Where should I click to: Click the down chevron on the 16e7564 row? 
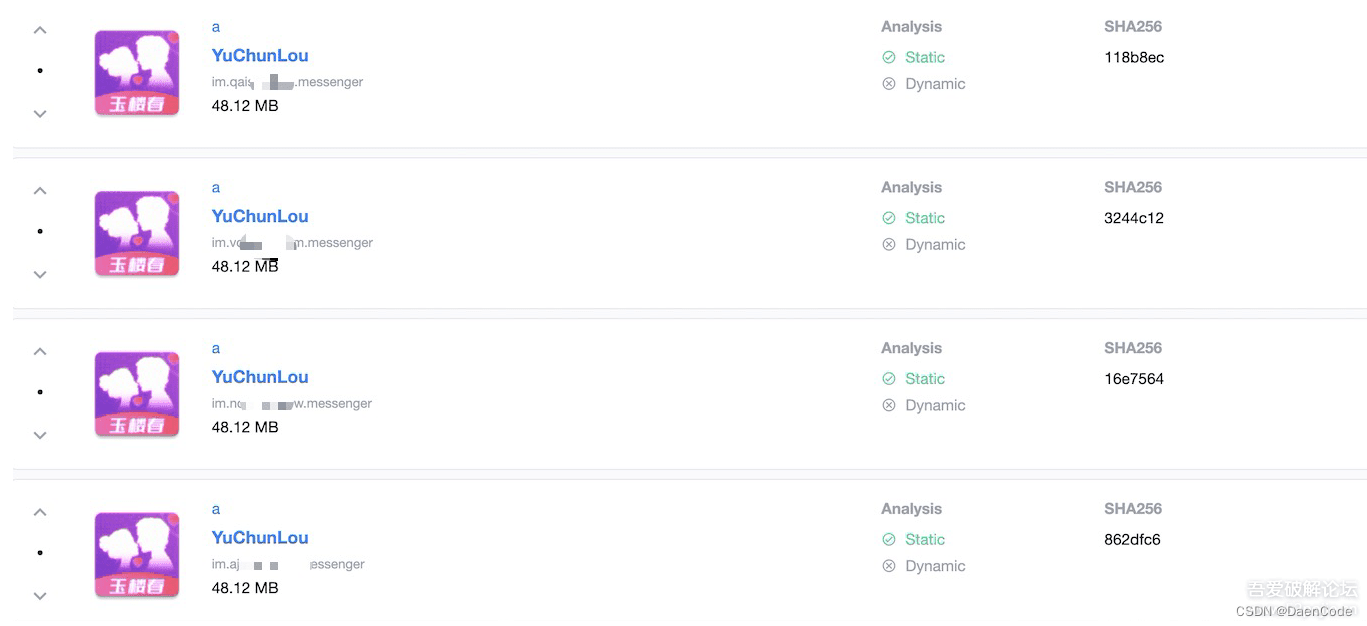pyautogui.click(x=40, y=435)
